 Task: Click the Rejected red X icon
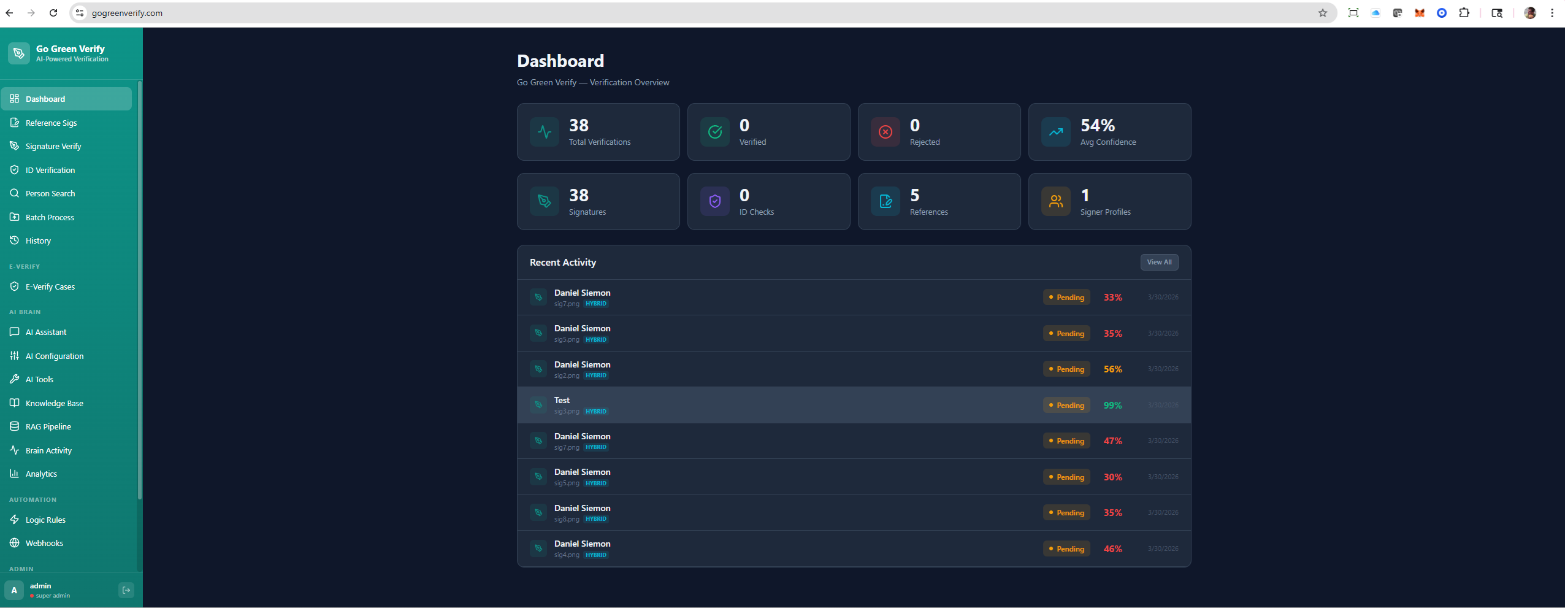(x=885, y=132)
